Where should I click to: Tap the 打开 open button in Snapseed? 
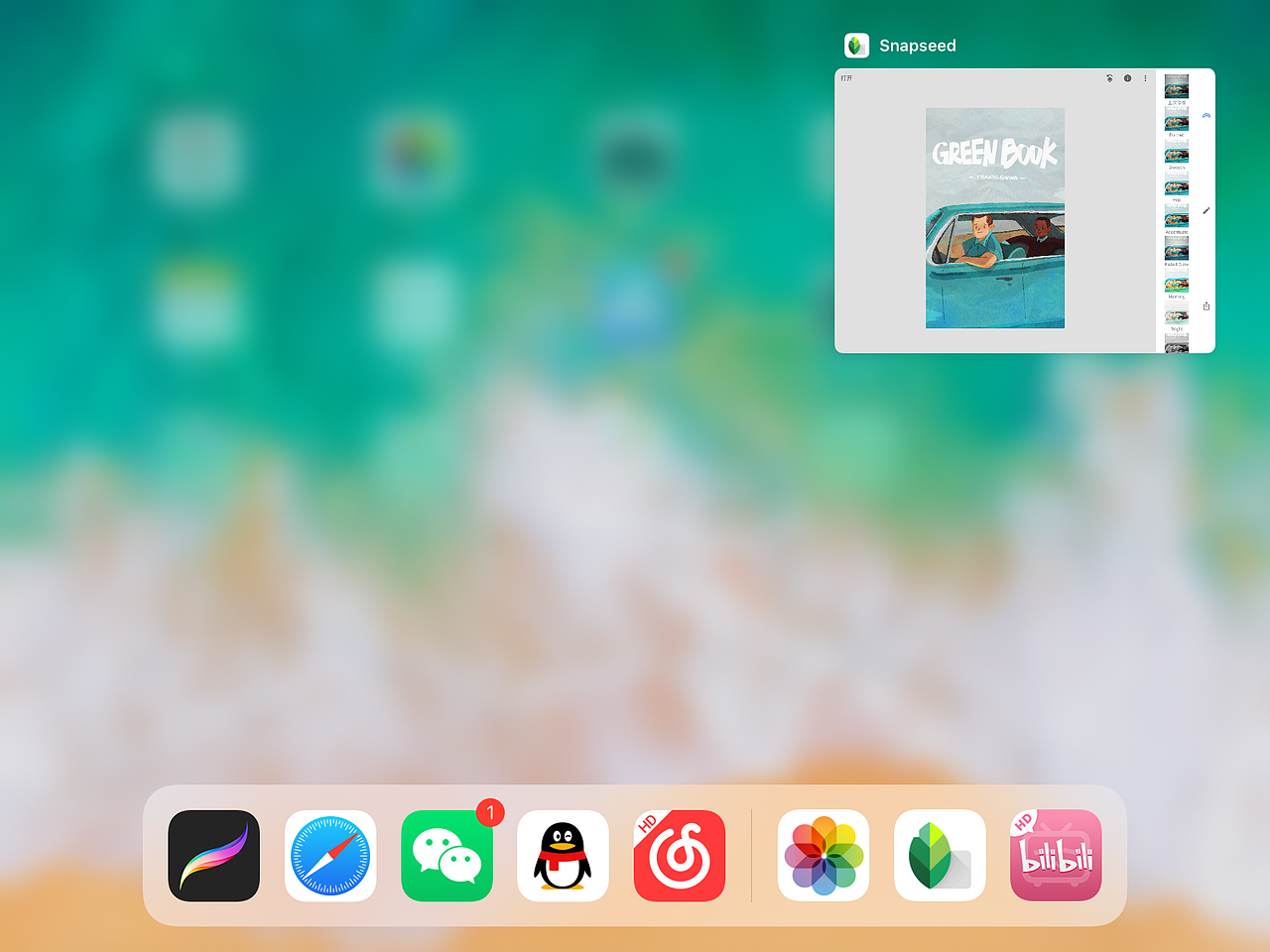coord(846,78)
